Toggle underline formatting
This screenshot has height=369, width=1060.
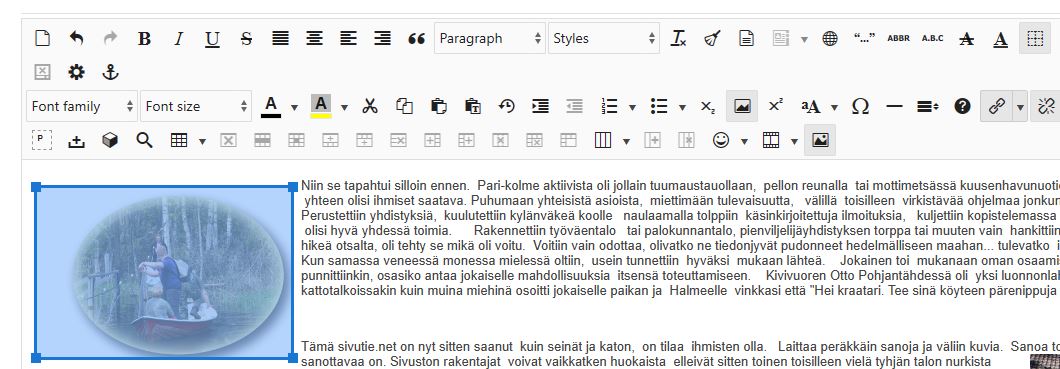coord(212,39)
